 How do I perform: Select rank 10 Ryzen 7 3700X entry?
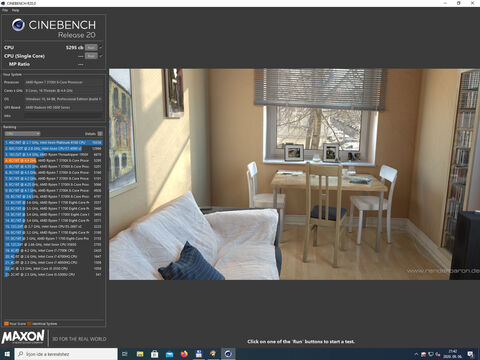53,197
